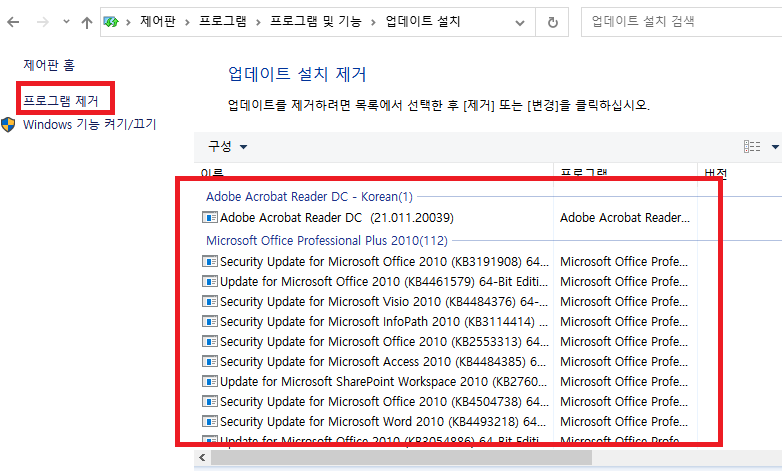Click the 업데이트 설치 검색 search box

pos(681,22)
